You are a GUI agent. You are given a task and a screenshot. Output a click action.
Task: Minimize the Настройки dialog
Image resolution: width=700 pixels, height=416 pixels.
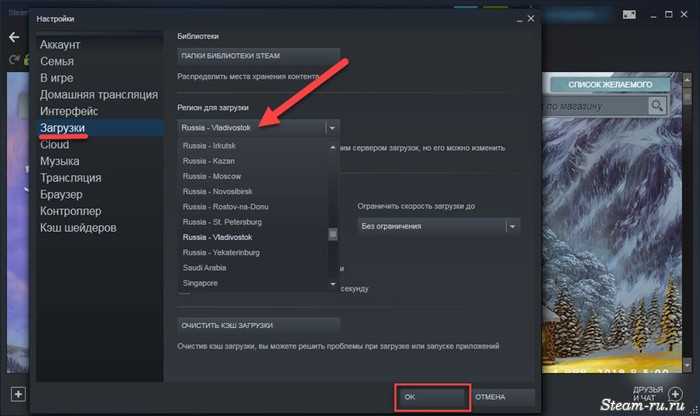519,20
